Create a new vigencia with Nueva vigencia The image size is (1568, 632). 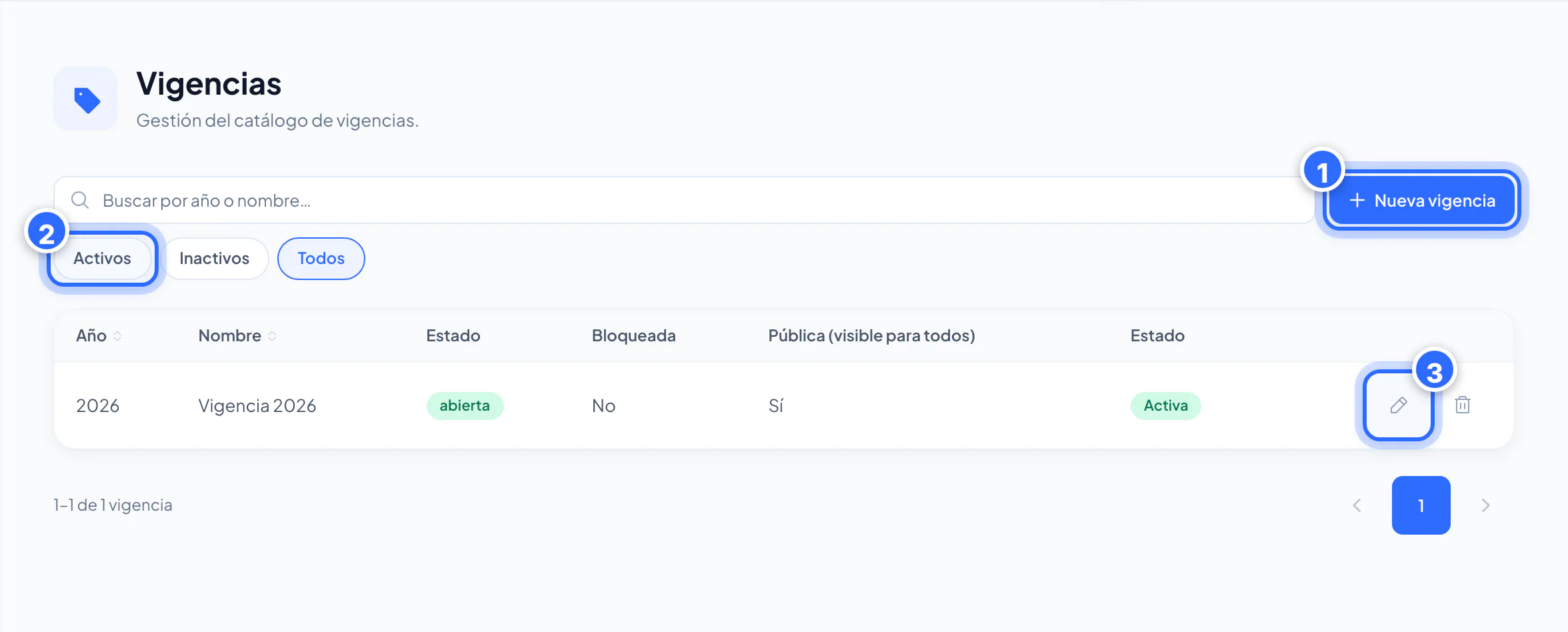coord(1422,201)
